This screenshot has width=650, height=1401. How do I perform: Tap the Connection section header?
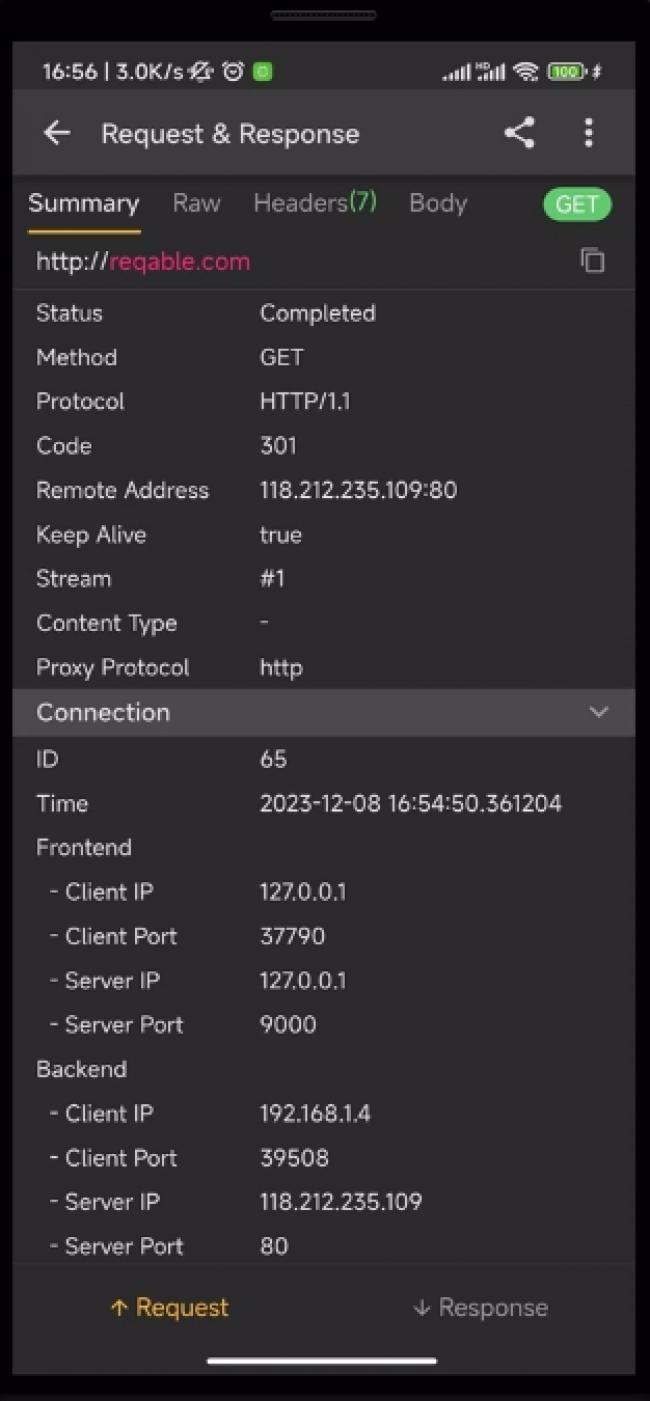pos(324,712)
